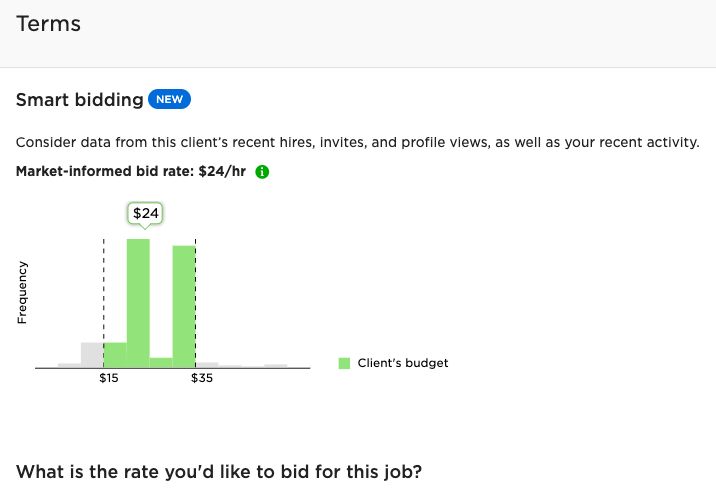Click the $35 axis label
The height and width of the screenshot is (493, 716).
pos(201,378)
